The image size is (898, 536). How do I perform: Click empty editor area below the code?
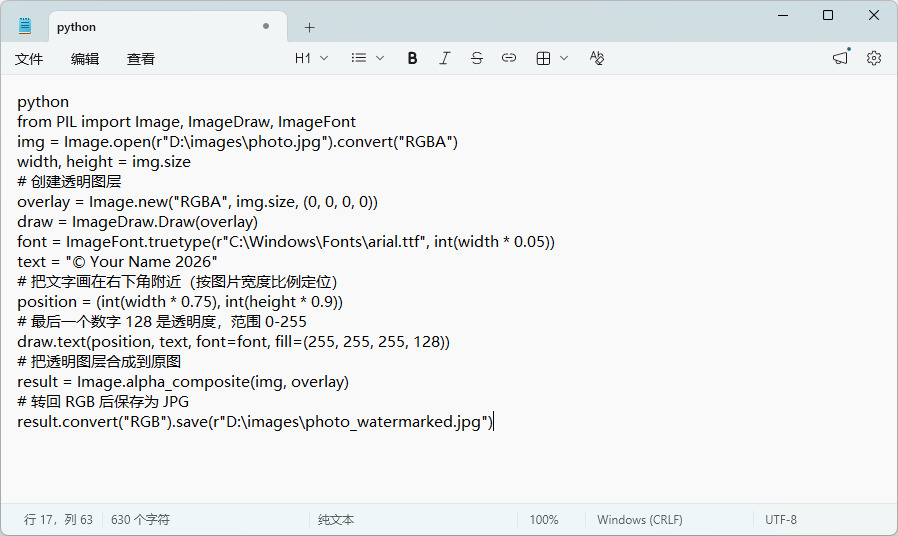click(x=449, y=467)
